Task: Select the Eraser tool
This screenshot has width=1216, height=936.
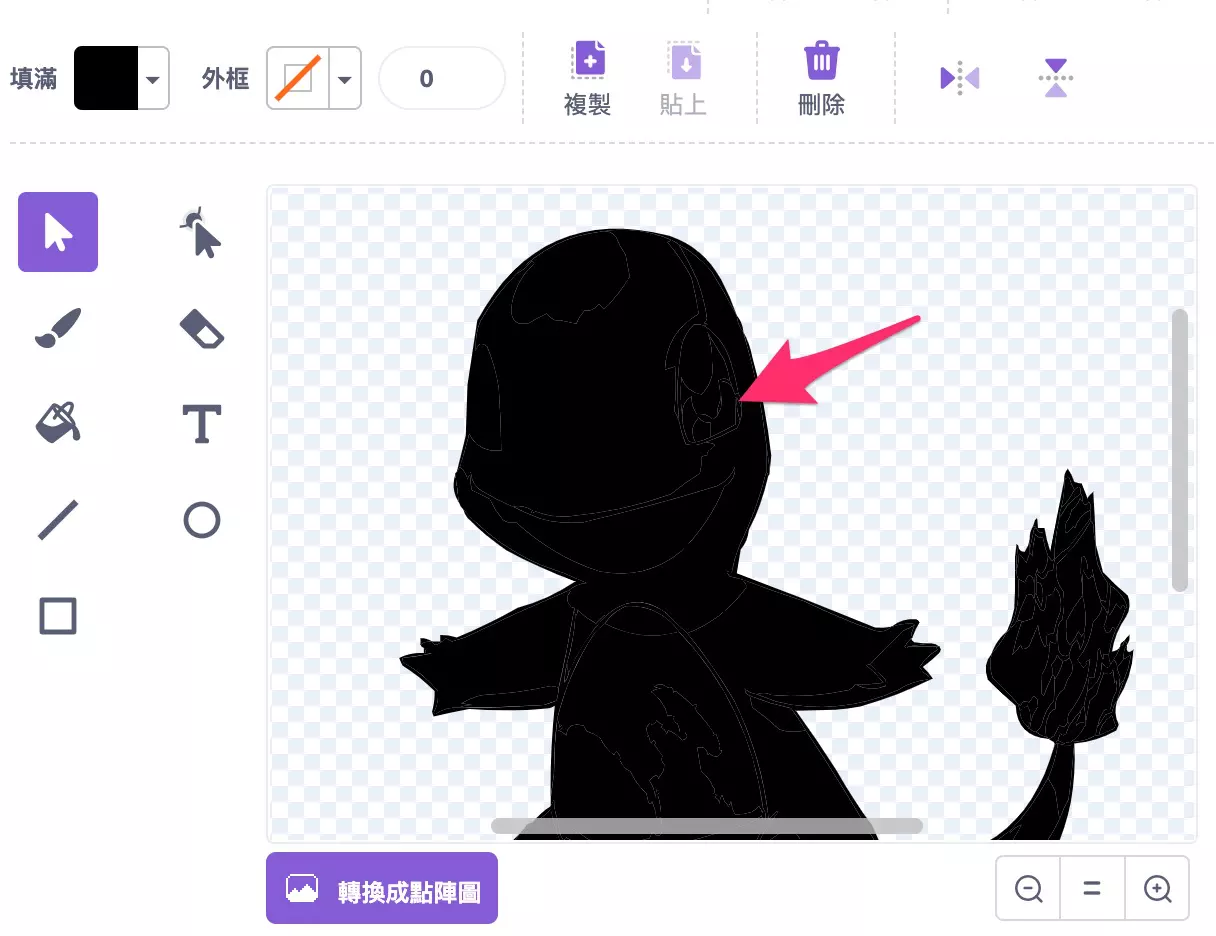Action: 201,328
